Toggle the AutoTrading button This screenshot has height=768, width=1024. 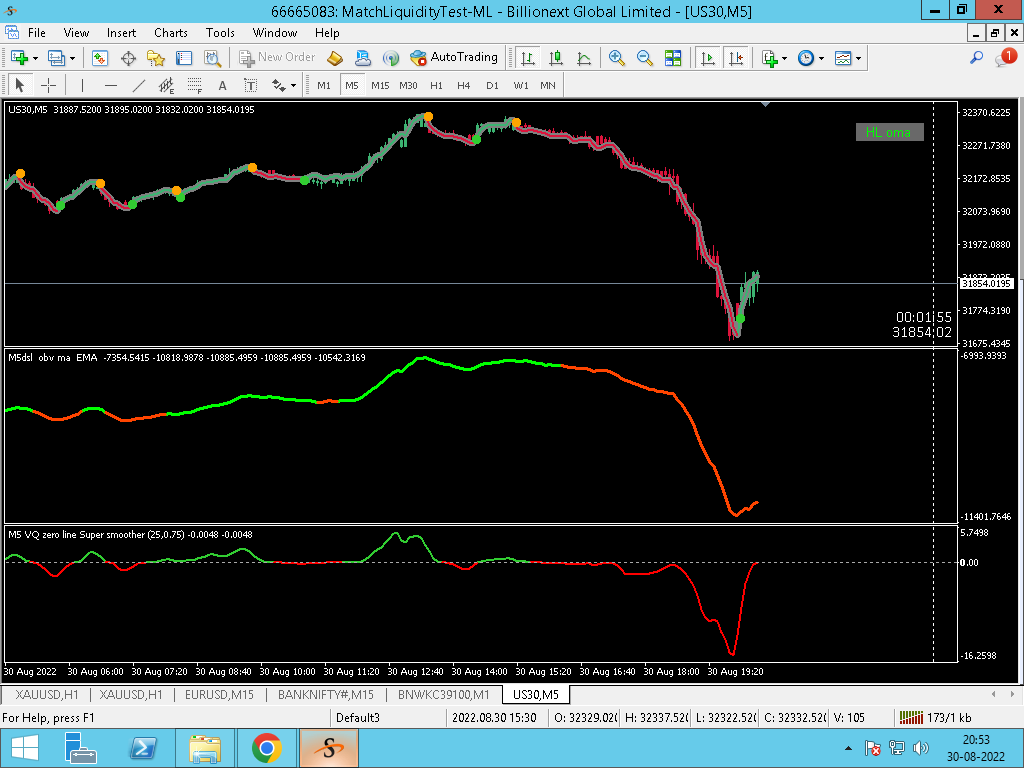454,57
